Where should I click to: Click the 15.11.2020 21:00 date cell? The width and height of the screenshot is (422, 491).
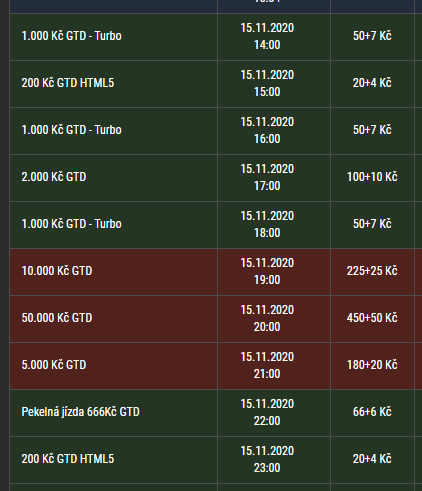(274, 366)
